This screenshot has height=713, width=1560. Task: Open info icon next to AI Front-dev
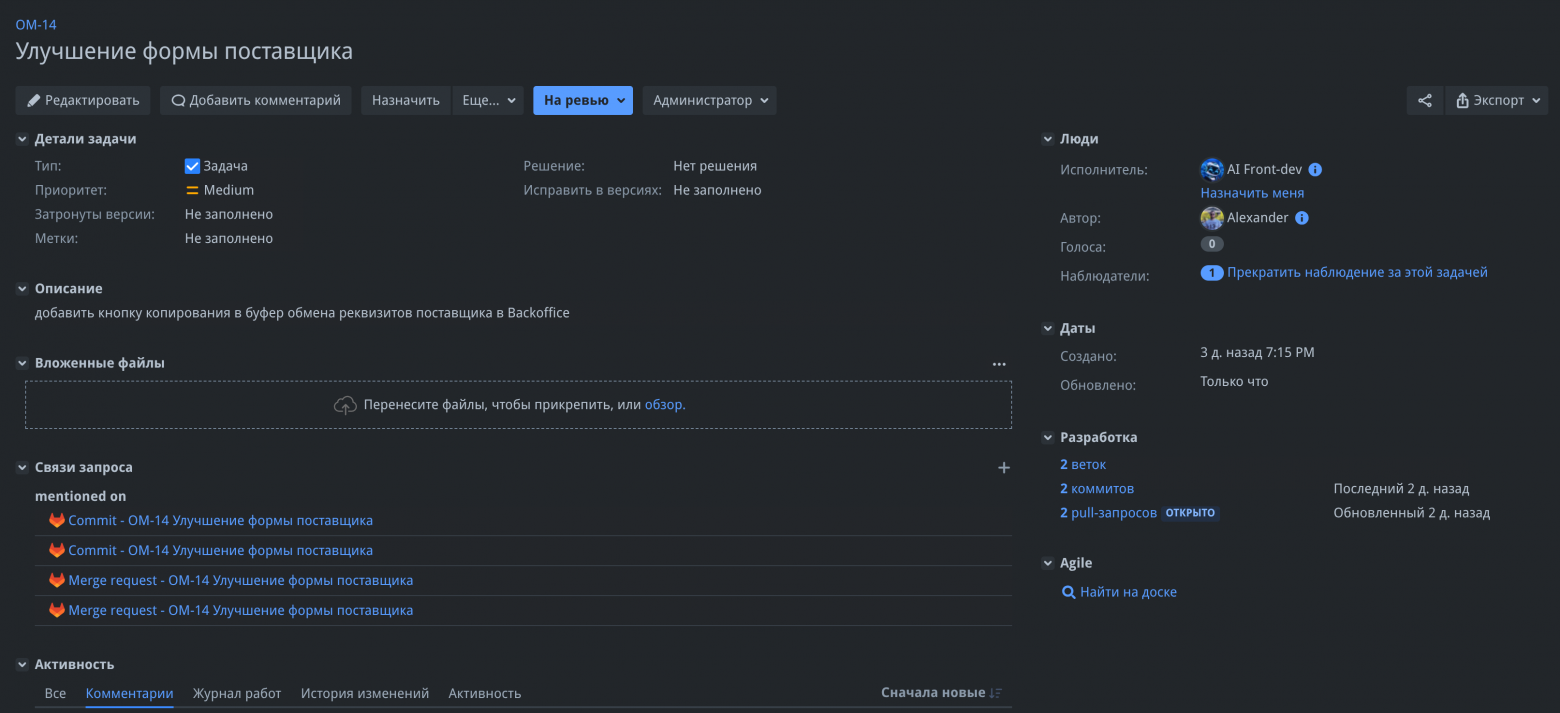[x=1315, y=170]
